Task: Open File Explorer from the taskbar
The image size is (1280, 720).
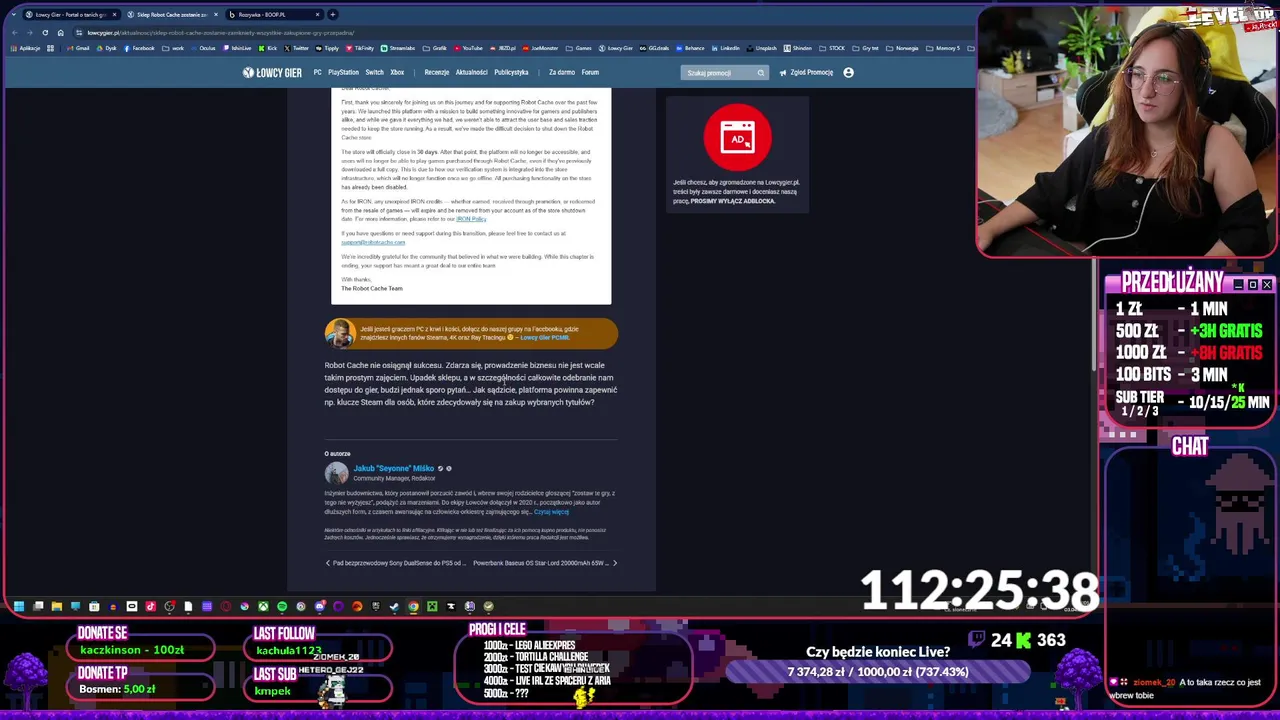Action: tap(57, 606)
